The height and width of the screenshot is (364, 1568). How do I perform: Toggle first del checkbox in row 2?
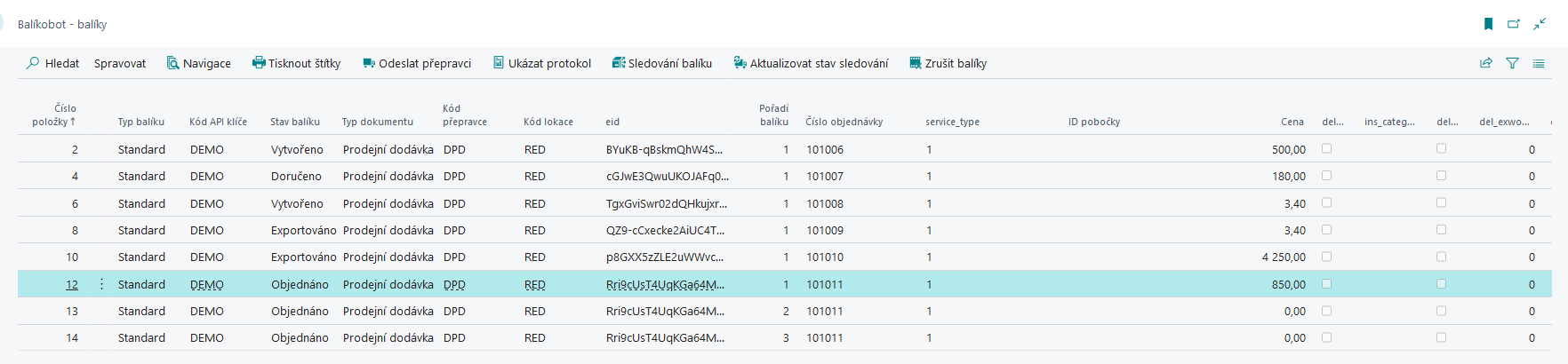(1326, 149)
